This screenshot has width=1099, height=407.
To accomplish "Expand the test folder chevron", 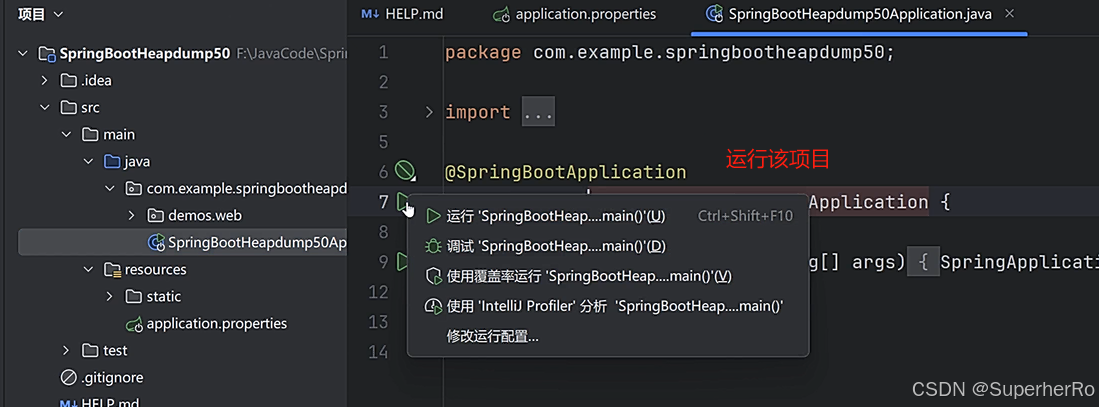I will (66, 350).
